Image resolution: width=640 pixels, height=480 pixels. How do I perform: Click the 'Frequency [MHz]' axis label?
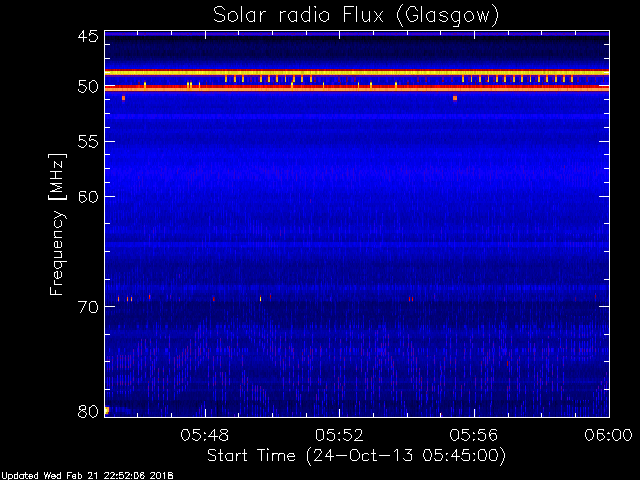57,224
